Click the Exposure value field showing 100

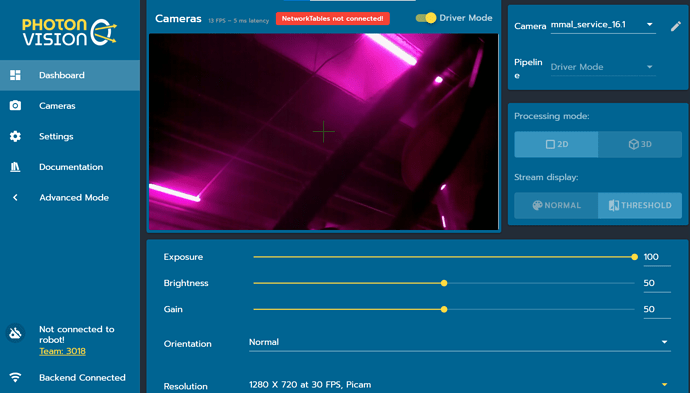pos(657,257)
